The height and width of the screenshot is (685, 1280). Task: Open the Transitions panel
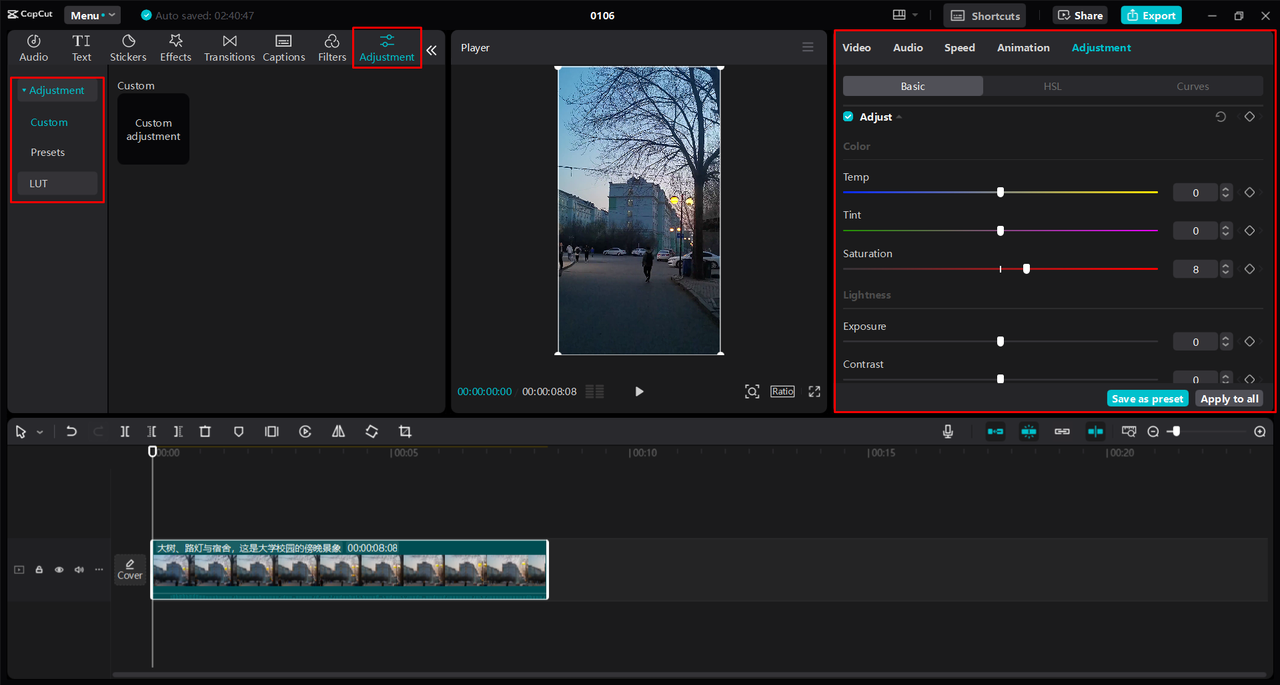[230, 48]
